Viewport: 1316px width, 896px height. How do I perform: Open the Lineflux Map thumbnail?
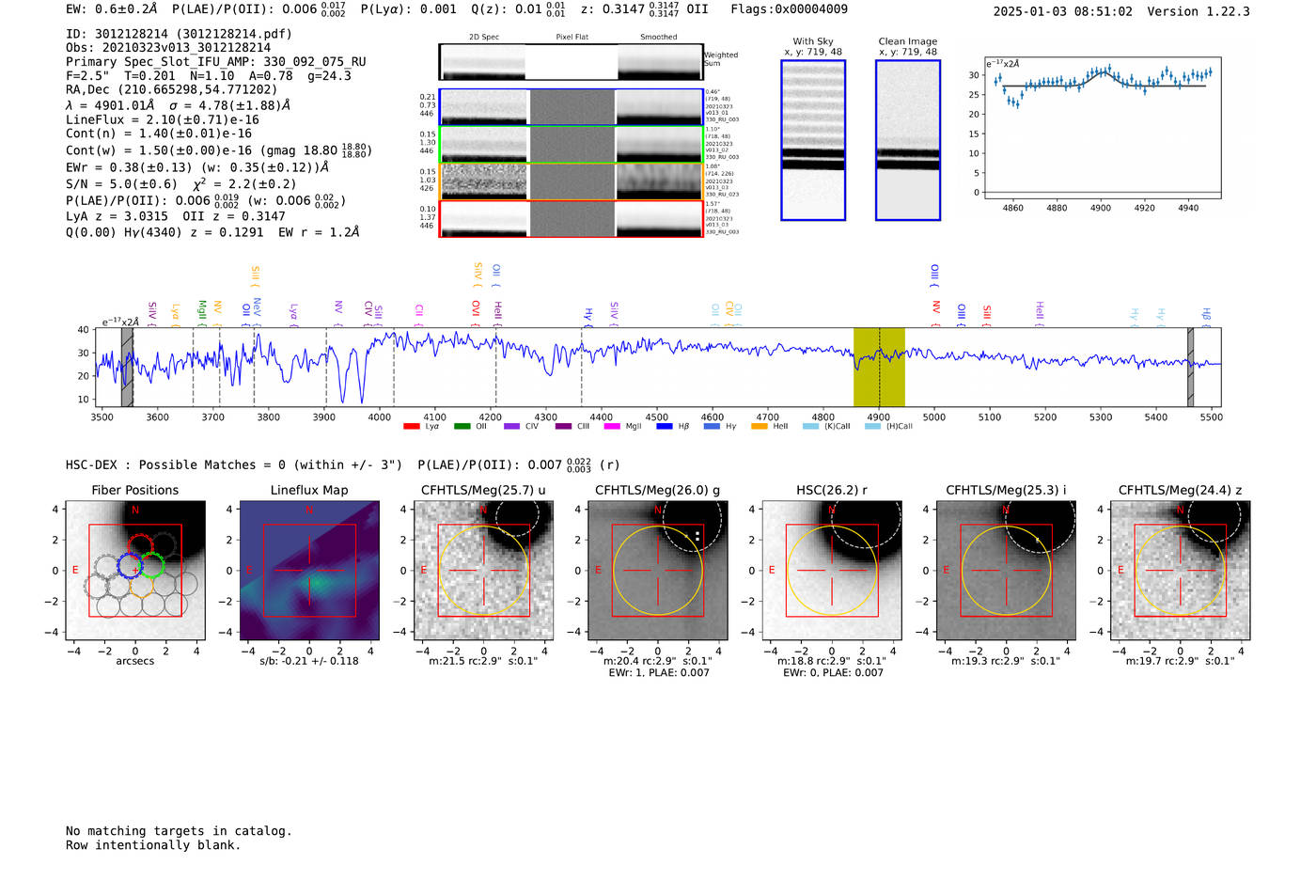pyautogui.click(x=309, y=571)
